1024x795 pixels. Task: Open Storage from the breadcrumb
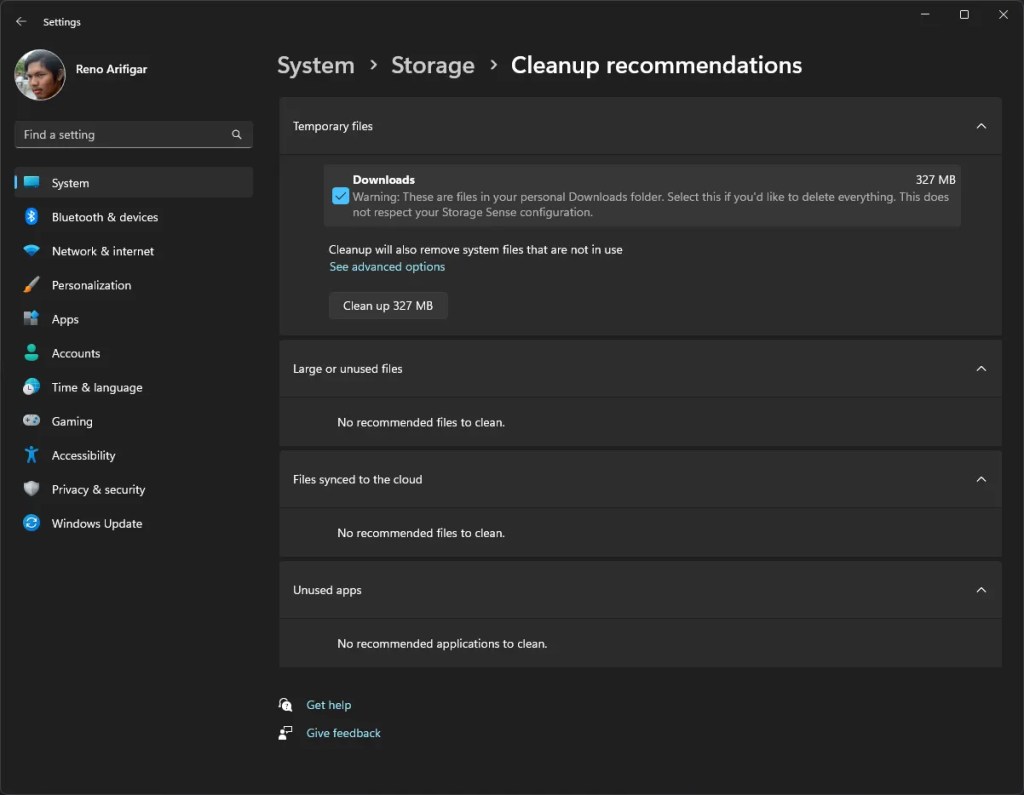pos(432,65)
